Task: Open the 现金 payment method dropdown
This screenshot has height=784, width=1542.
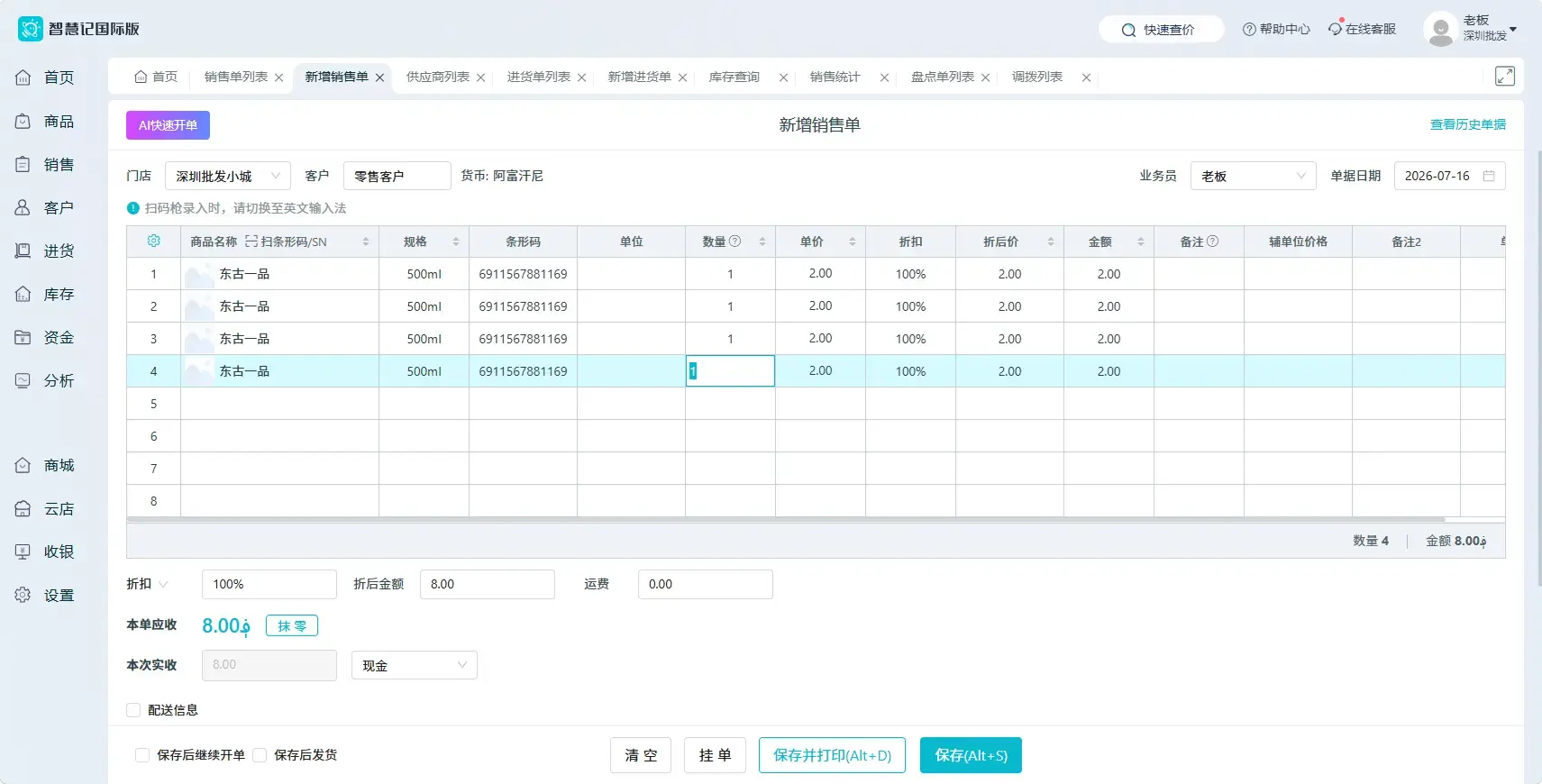Action: coord(415,665)
